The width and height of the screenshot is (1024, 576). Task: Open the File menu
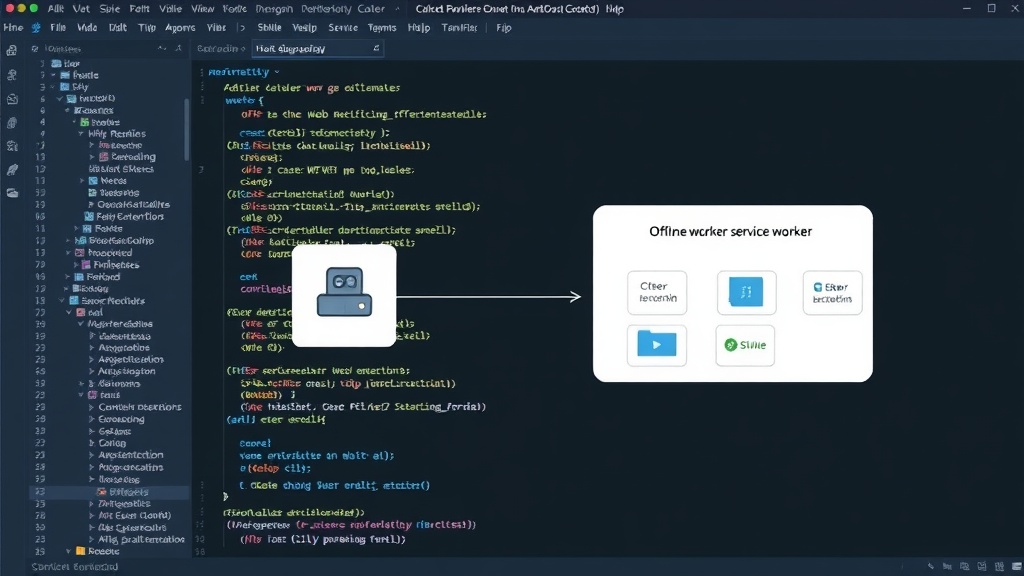(58, 27)
